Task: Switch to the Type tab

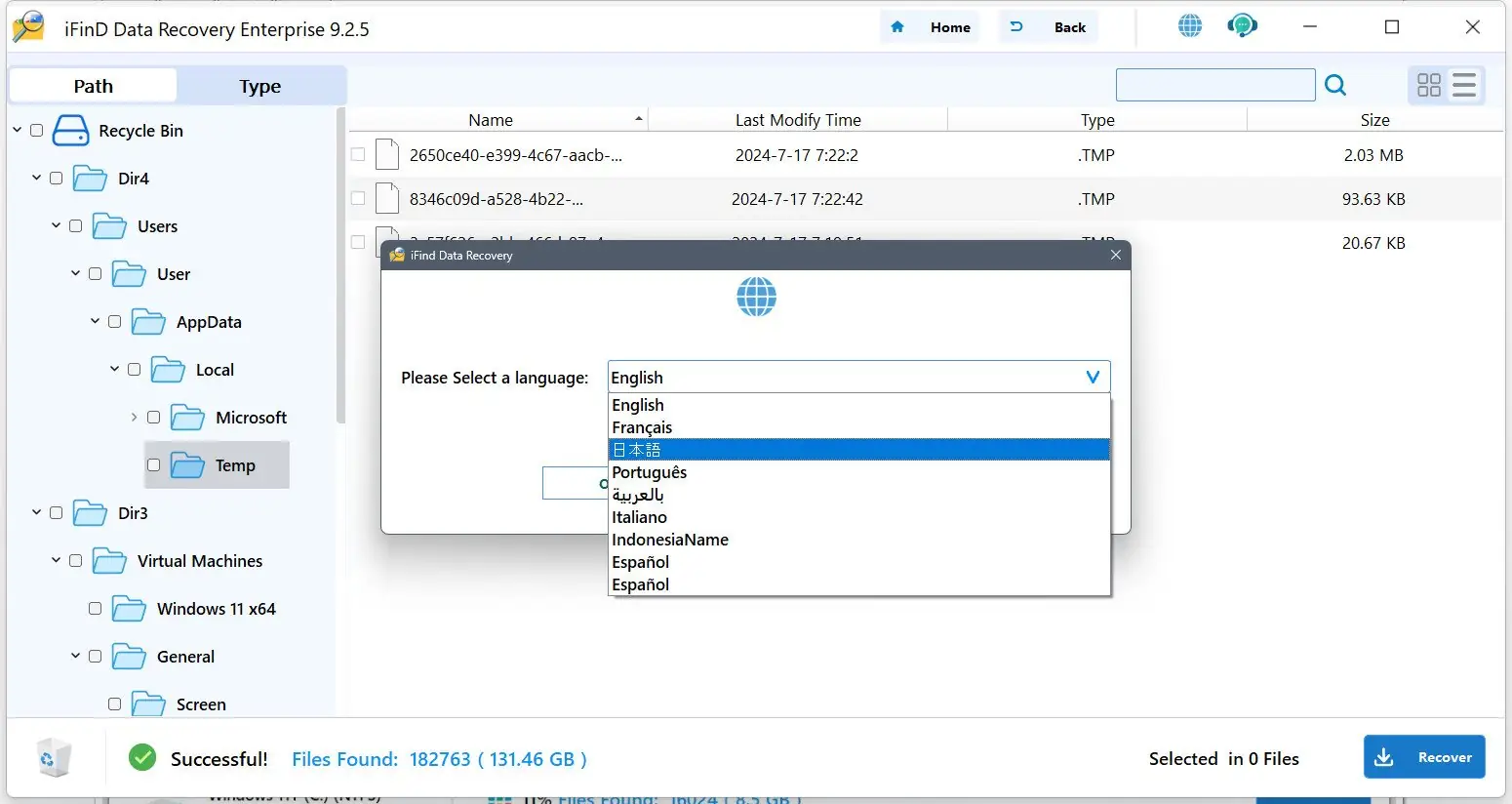Action: point(260,86)
